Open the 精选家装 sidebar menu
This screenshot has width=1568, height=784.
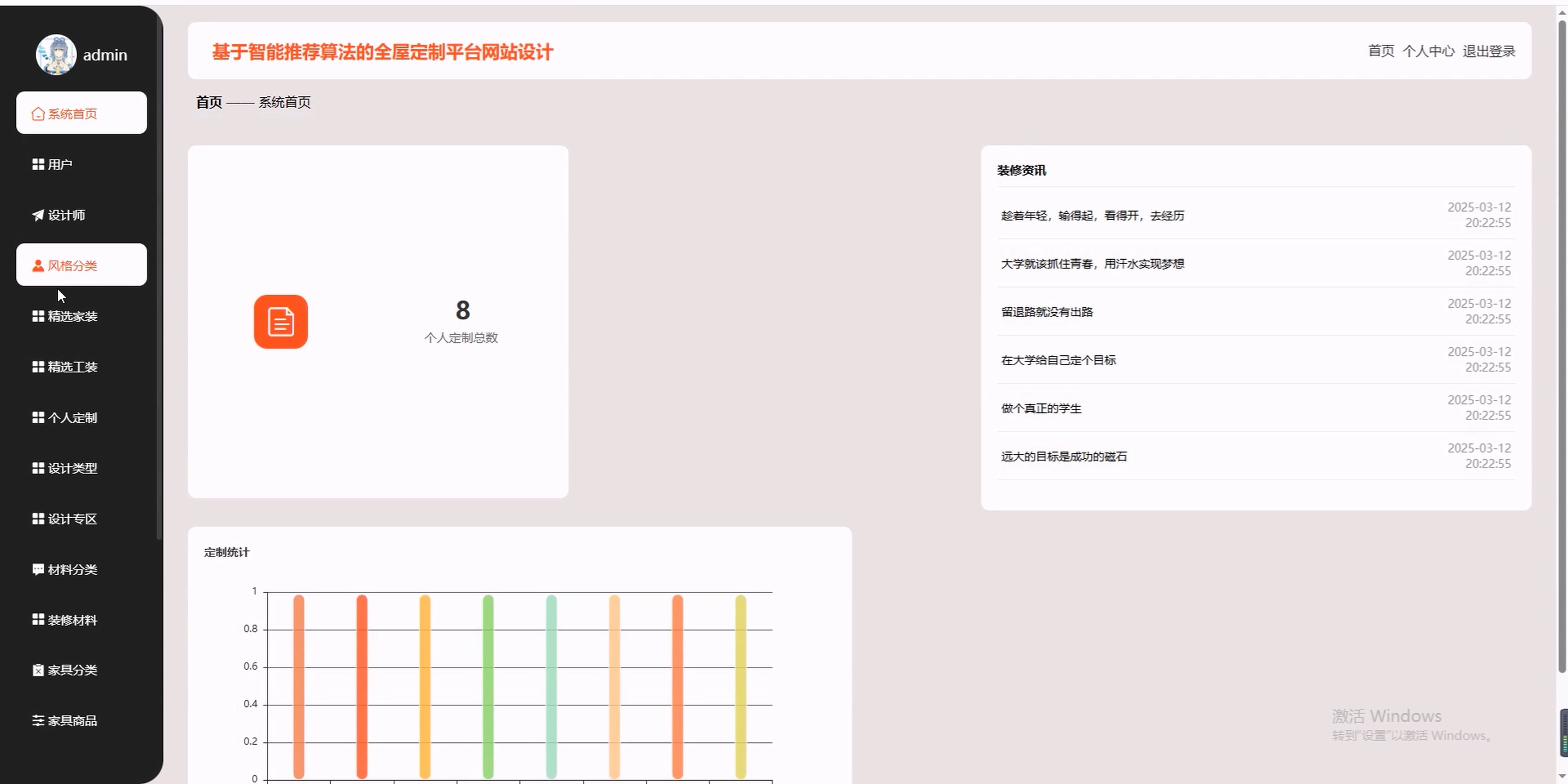click(72, 317)
